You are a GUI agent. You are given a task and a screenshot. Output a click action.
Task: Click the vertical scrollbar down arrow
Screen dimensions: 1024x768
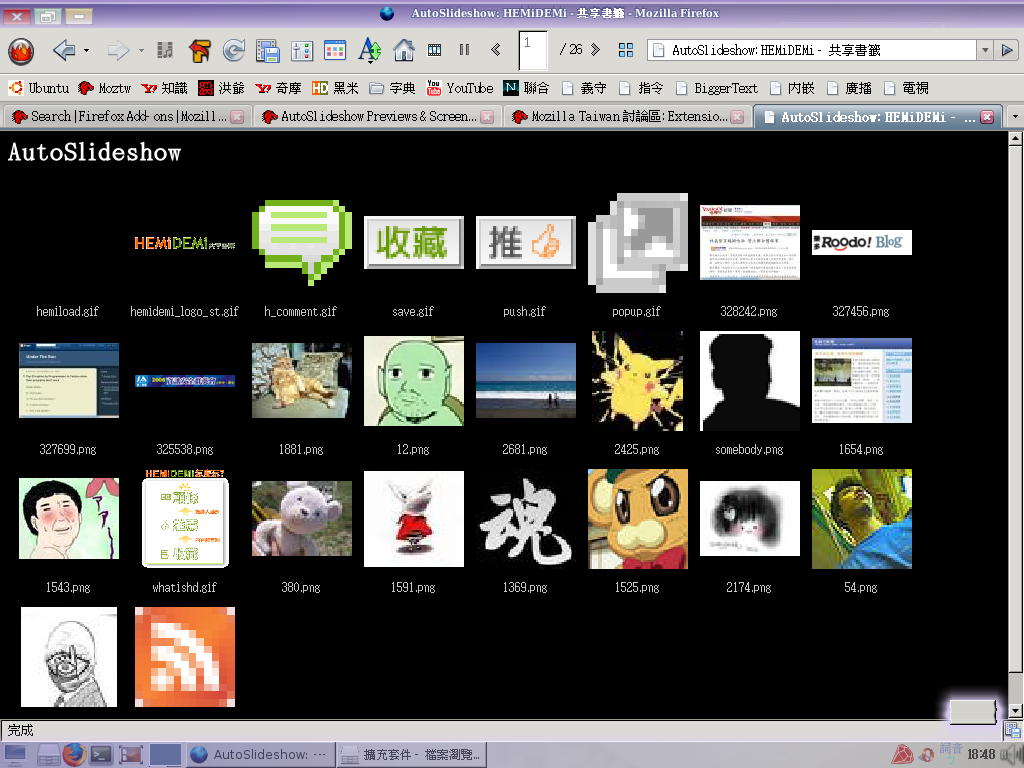[x=1015, y=710]
